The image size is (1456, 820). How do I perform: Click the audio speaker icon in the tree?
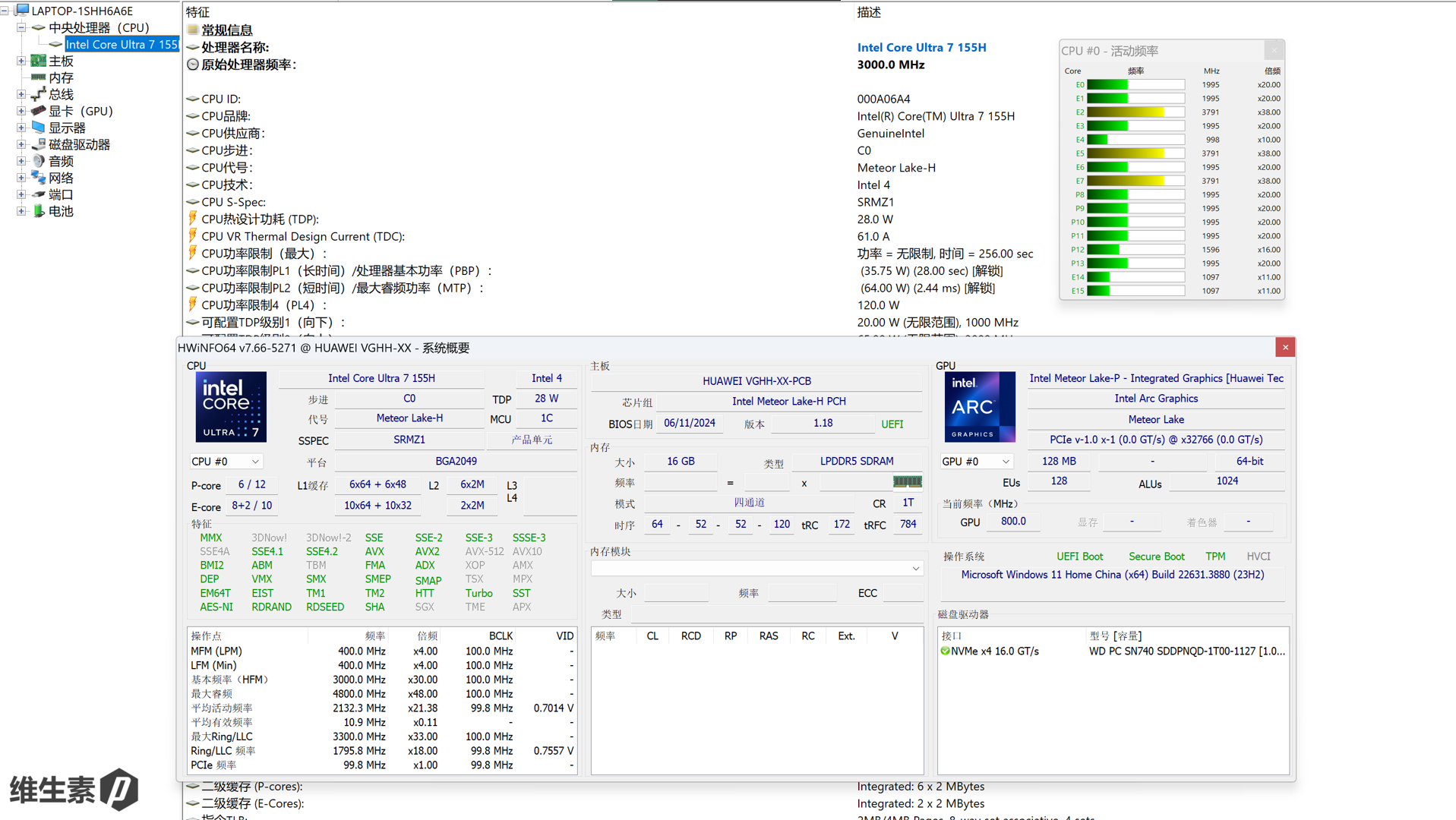coord(38,161)
